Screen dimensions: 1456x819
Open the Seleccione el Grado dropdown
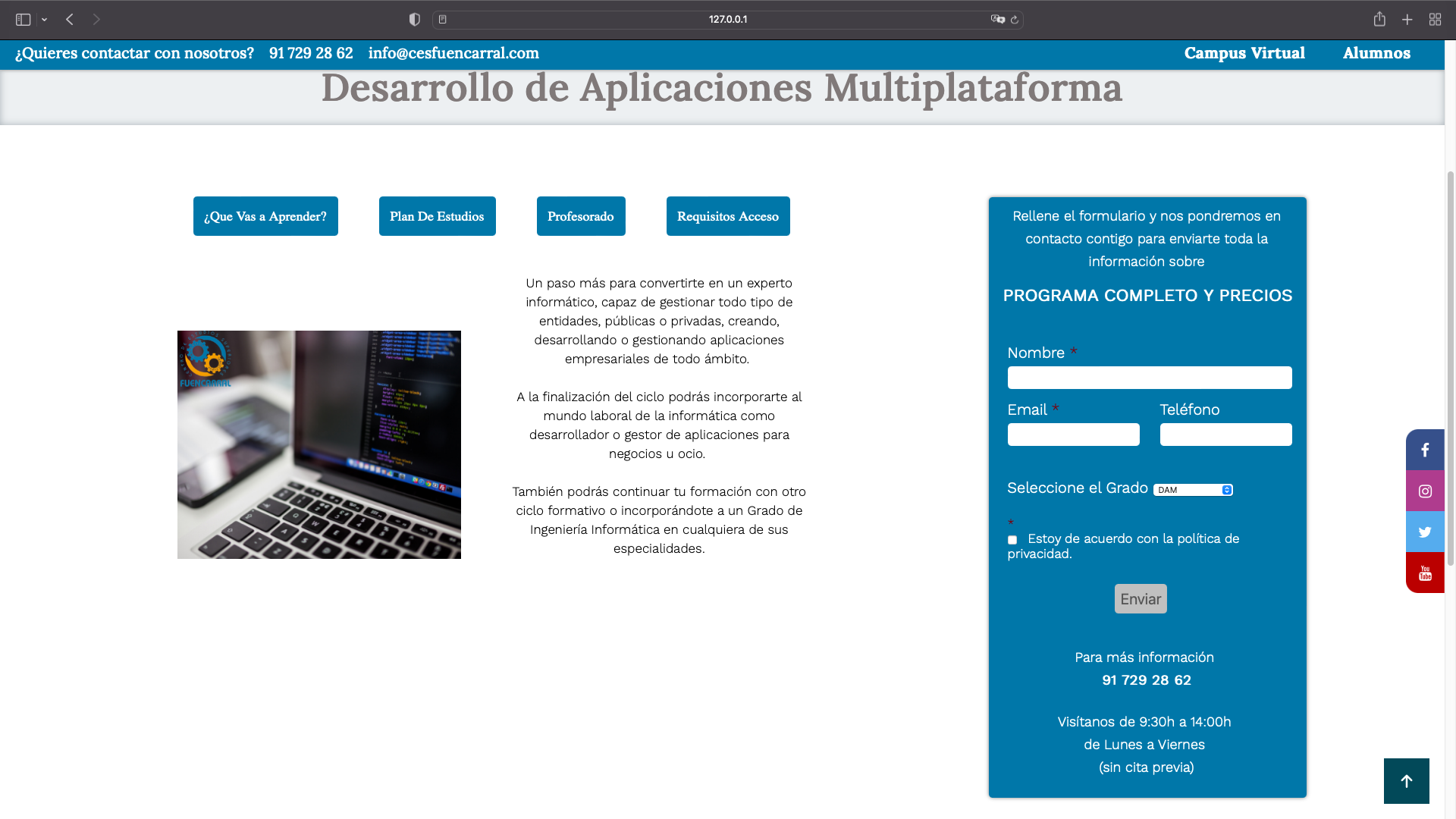tap(1193, 490)
